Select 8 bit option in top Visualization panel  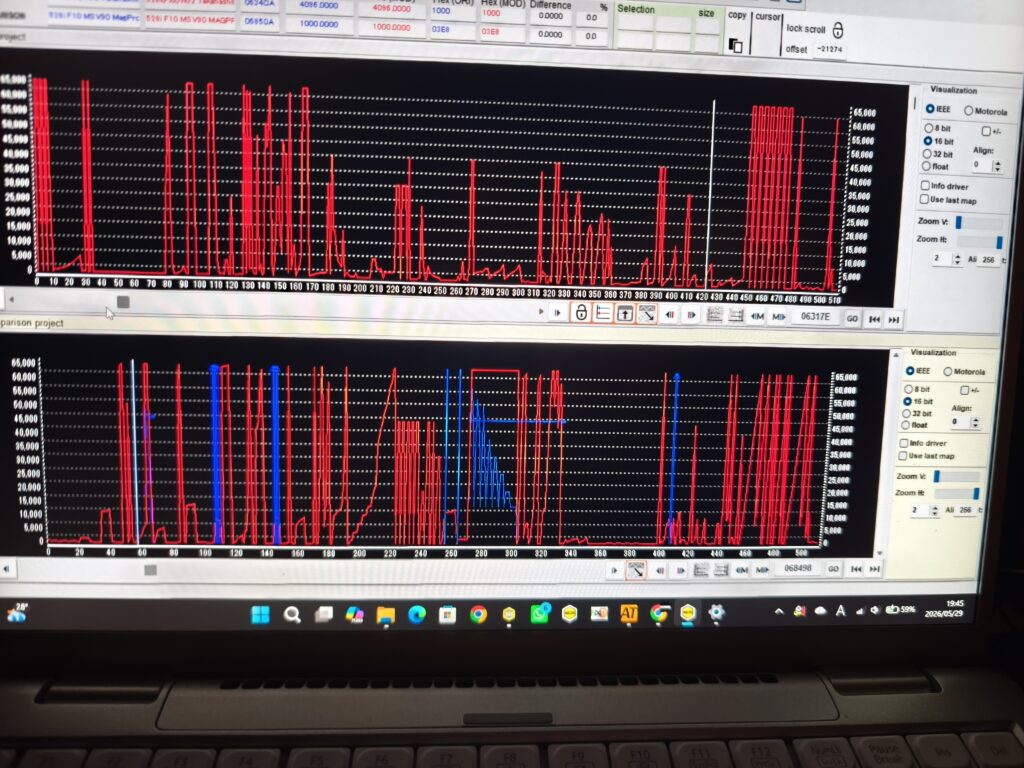point(928,128)
